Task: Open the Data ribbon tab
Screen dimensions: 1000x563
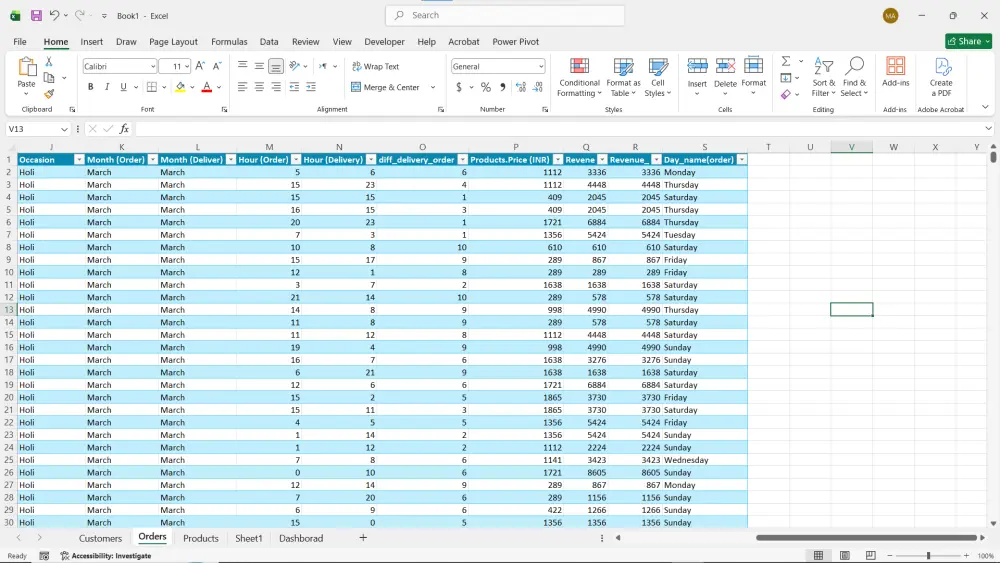Action: pyautogui.click(x=269, y=41)
